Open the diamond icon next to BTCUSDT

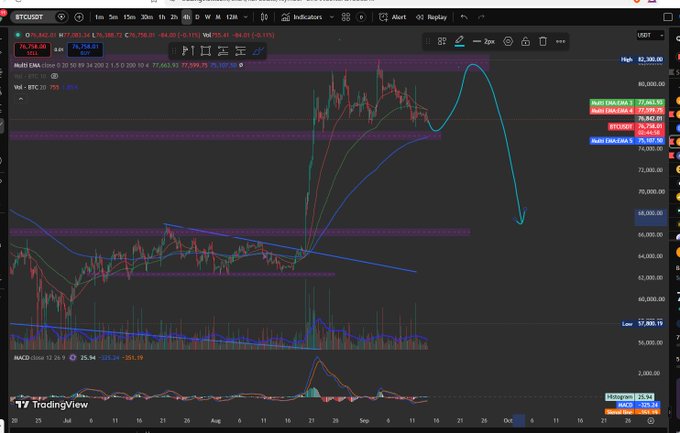62,17
